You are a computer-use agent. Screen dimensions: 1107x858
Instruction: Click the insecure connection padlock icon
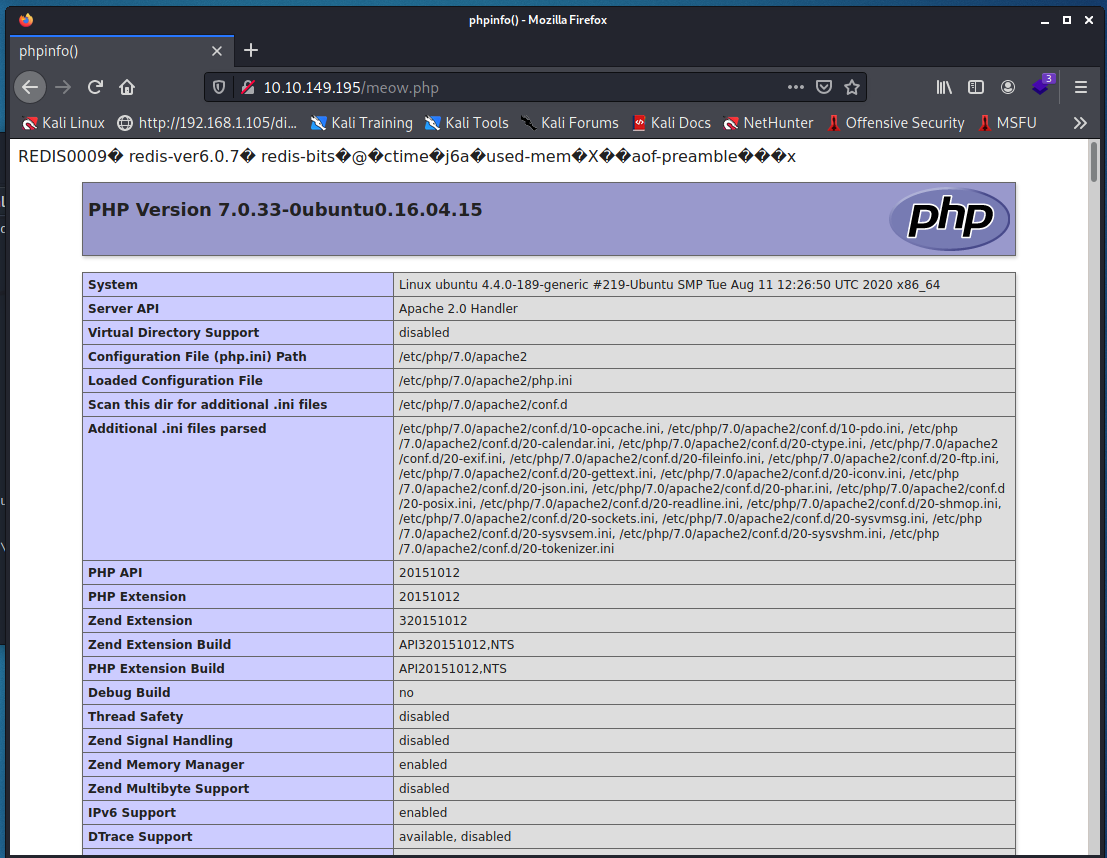point(247,87)
